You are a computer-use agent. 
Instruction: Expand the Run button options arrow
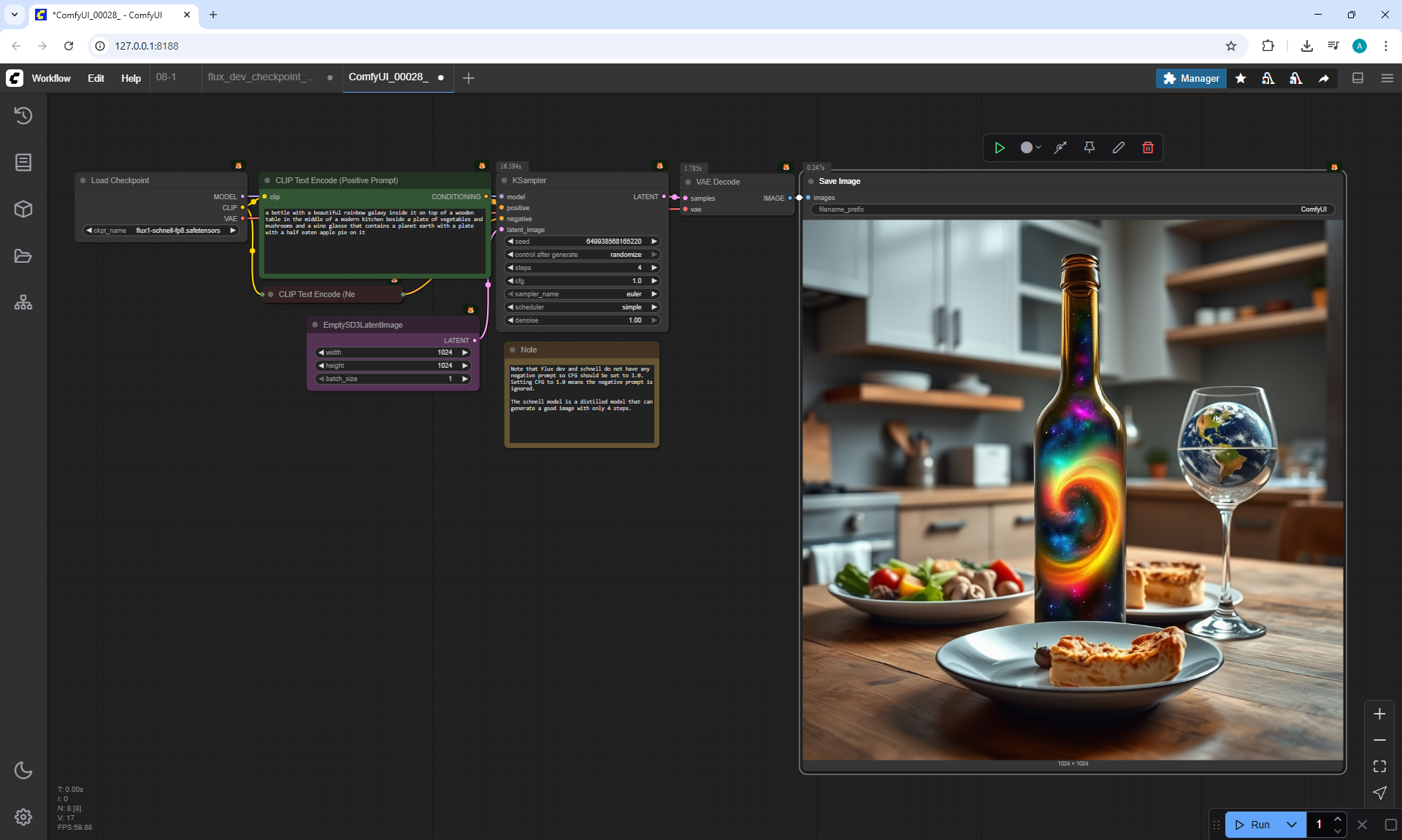(1291, 825)
